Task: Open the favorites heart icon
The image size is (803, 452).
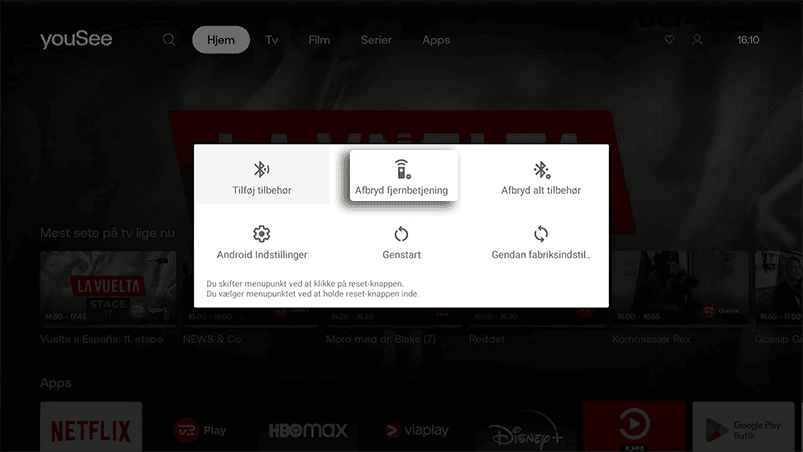Action: click(669, 40)
